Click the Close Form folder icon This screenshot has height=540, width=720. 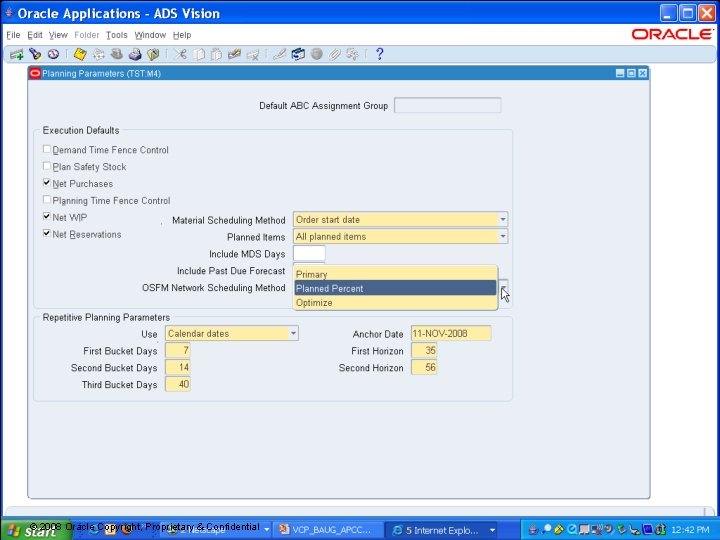(153, 54)
